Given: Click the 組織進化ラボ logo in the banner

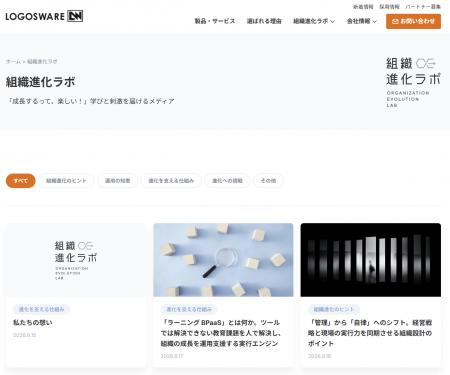Looking at the screenshot, I should [x=413, y=82].
